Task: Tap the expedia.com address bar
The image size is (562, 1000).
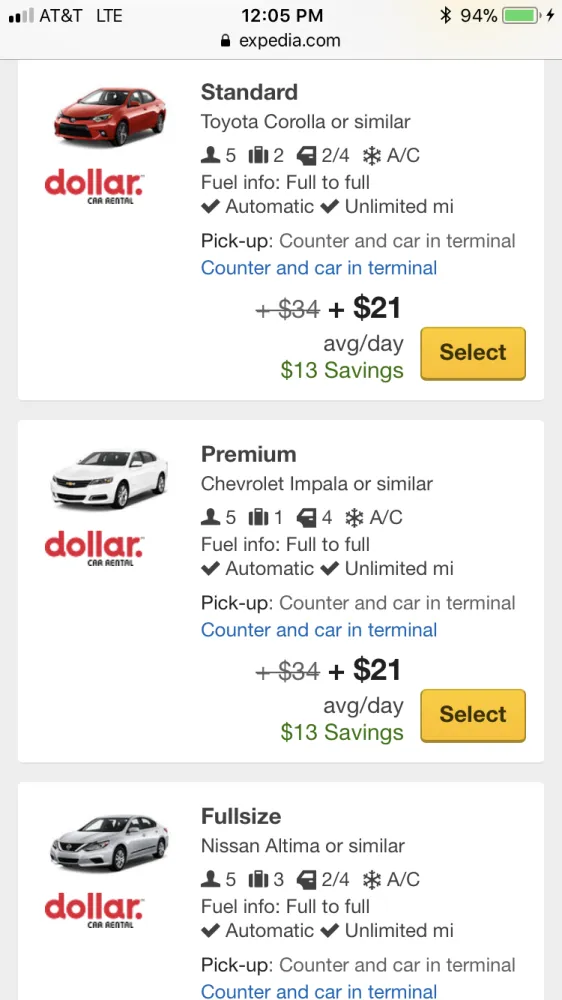Action: (x=281, y=41)
